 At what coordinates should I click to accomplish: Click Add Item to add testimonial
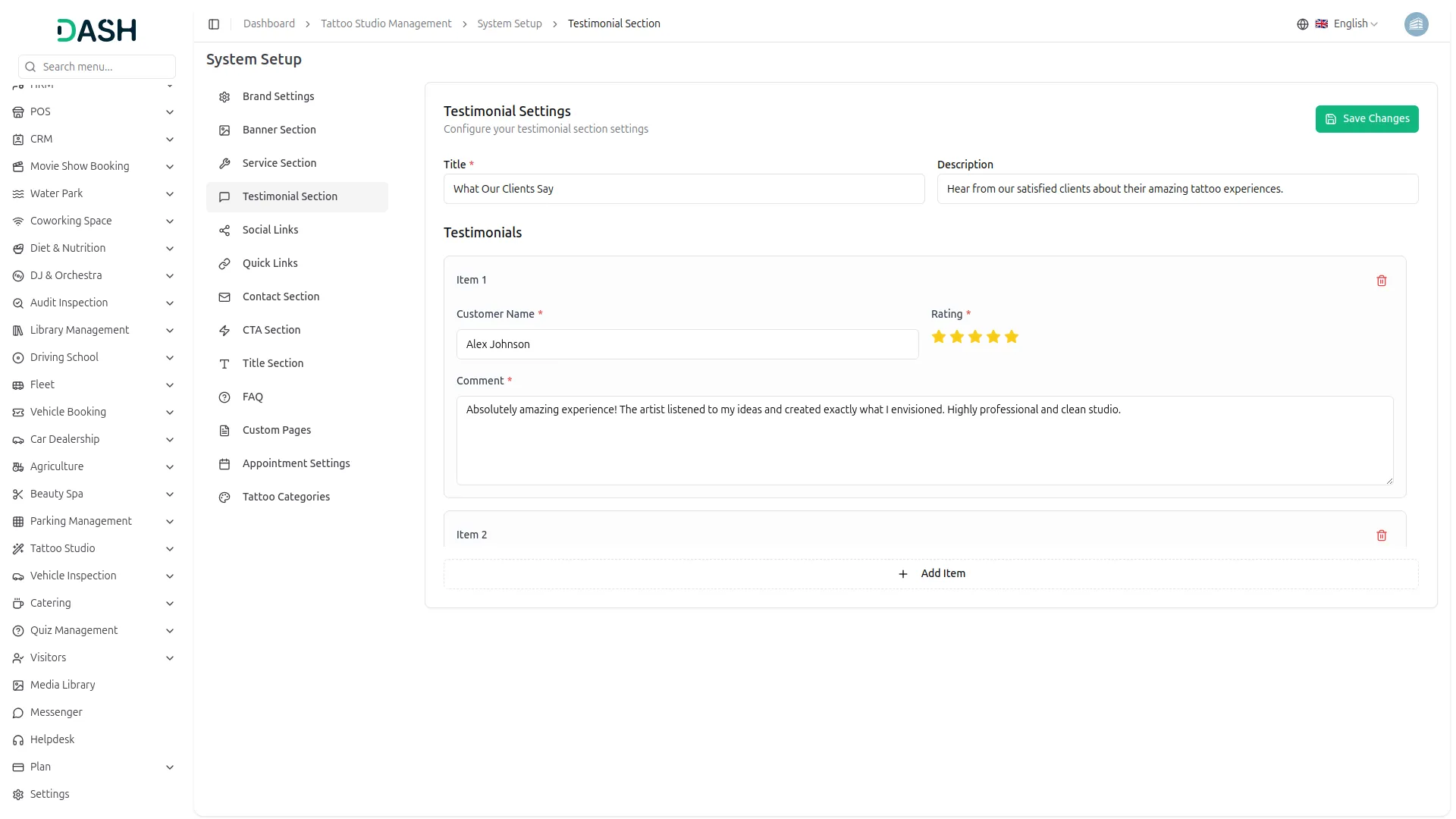[x=931, y=574]
